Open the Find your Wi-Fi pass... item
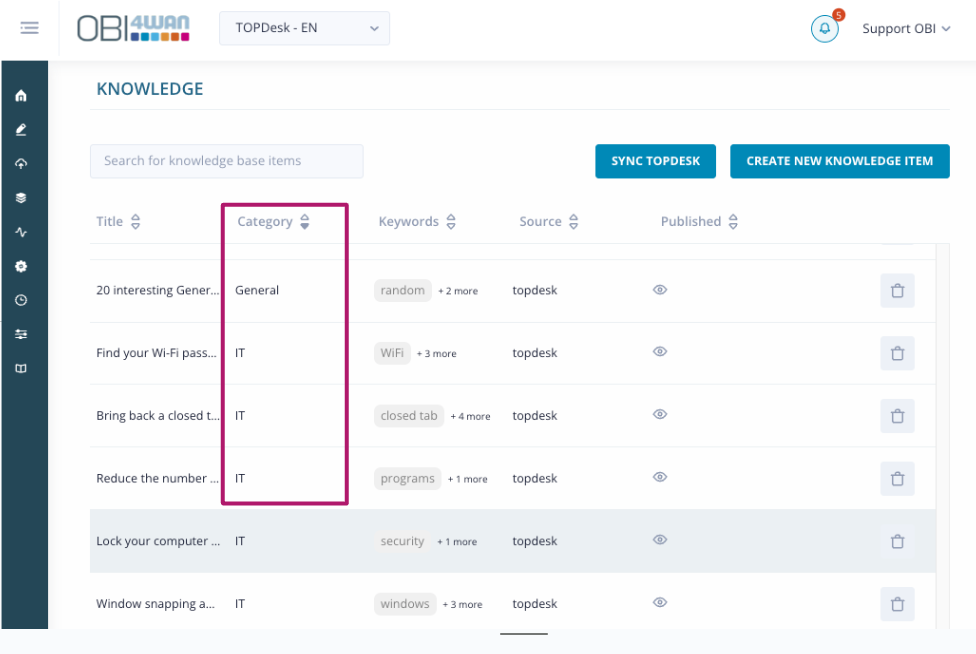976x654 pixels. coord(156,353)
